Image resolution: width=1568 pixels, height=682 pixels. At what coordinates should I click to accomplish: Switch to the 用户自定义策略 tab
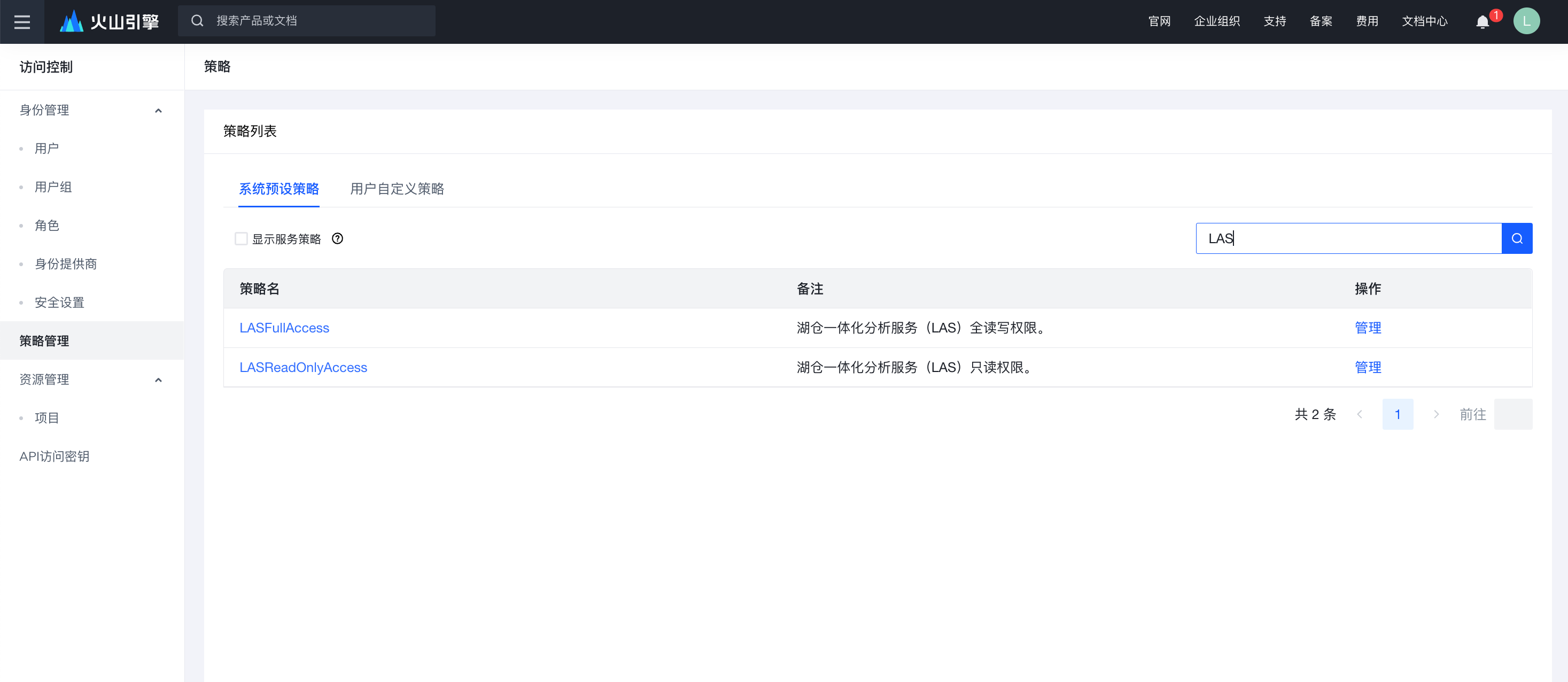(397, 189)
